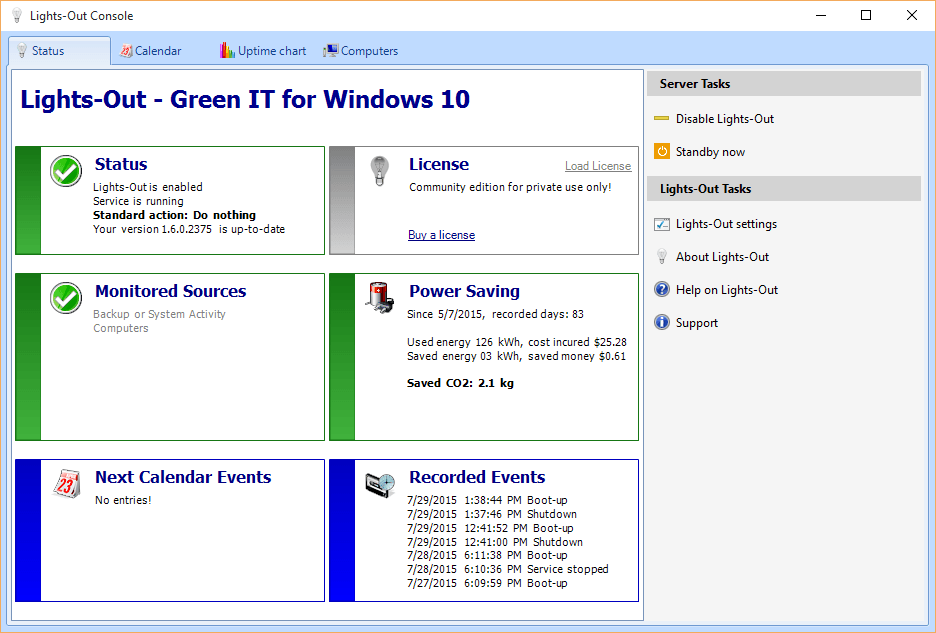The image size is (936, 633).
Task: Click the Lights-Out Console title bar lightbulb icon
Action: 17,16
